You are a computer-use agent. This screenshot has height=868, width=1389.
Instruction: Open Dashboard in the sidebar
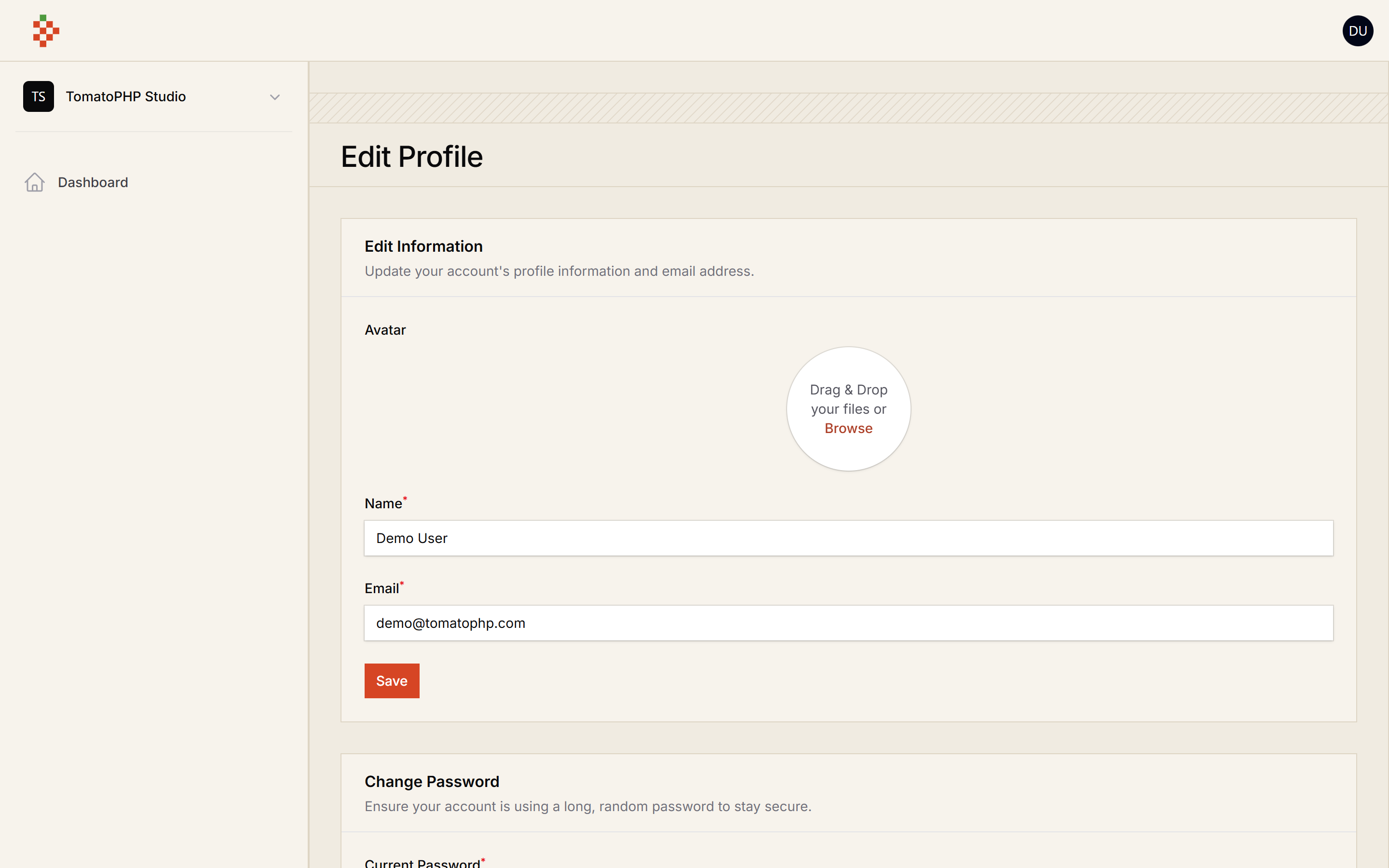point(93,183)
